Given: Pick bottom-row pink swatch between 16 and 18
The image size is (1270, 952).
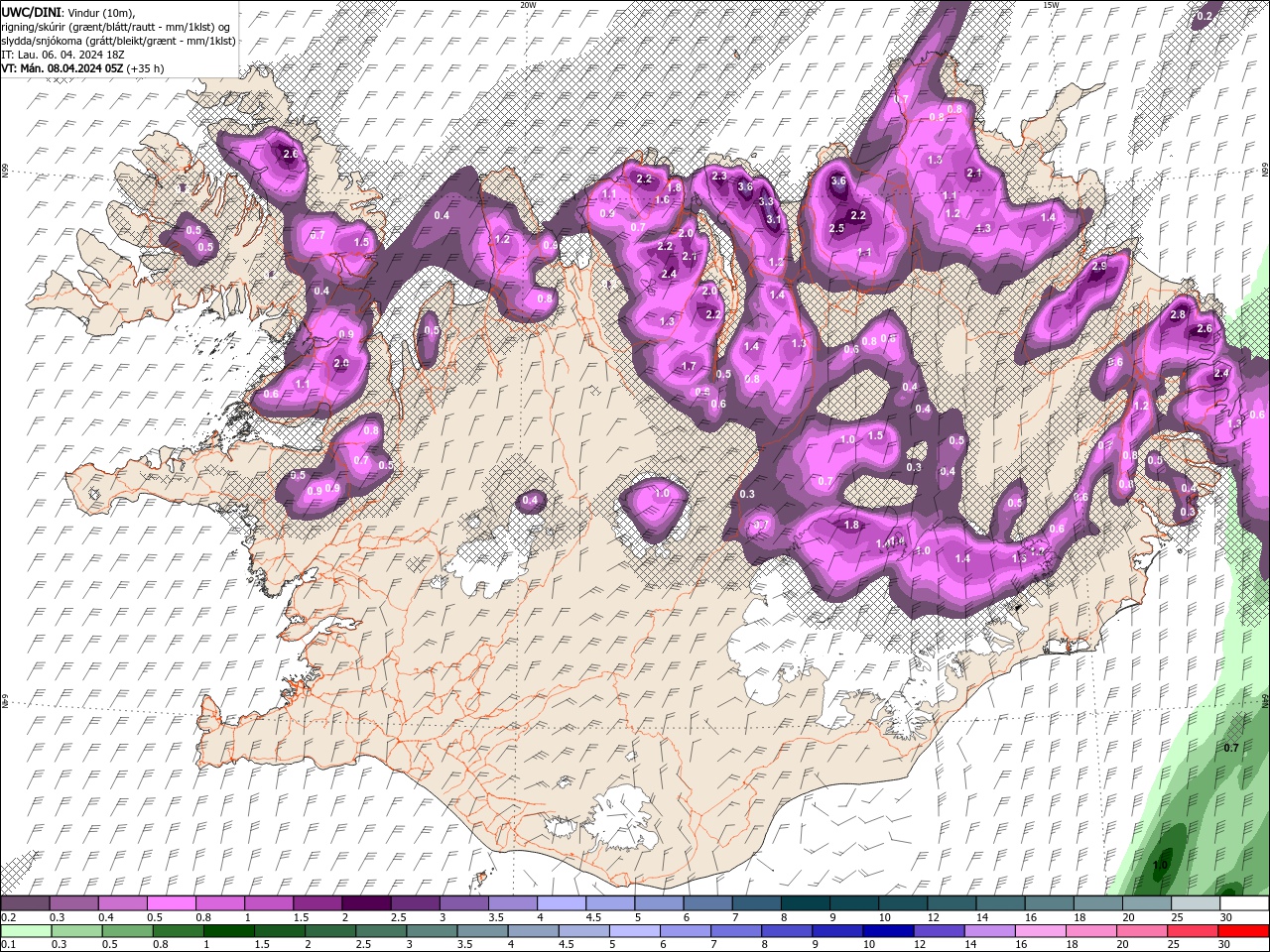Looking at the screenshot, I should pyautogui.click(x=1040, y=931).
